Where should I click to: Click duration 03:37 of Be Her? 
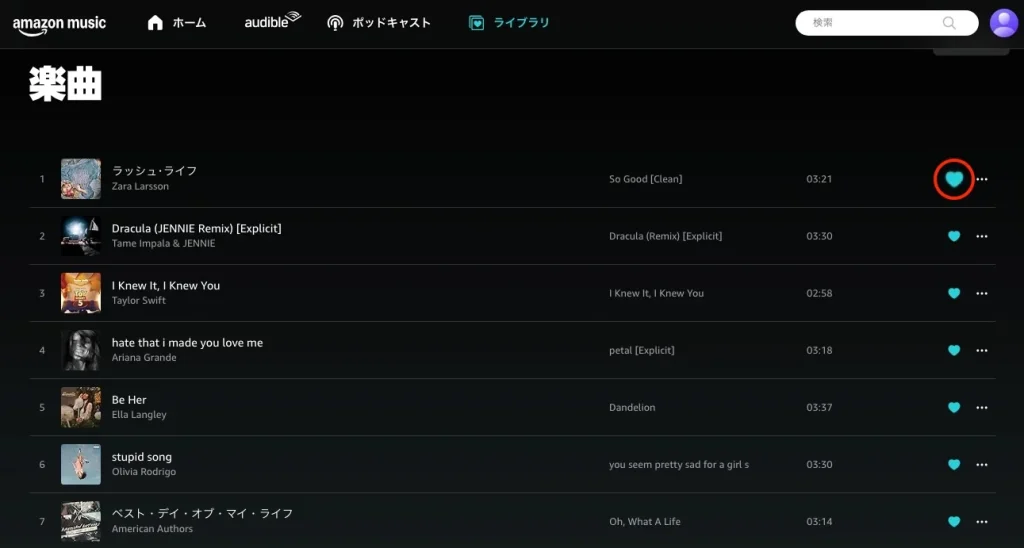[819, 408]
